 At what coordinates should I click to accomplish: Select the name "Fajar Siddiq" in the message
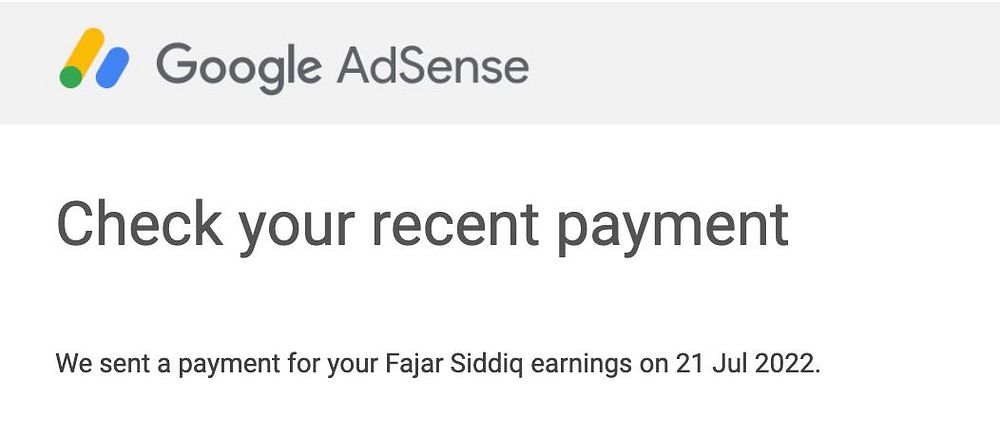(455, 364)
